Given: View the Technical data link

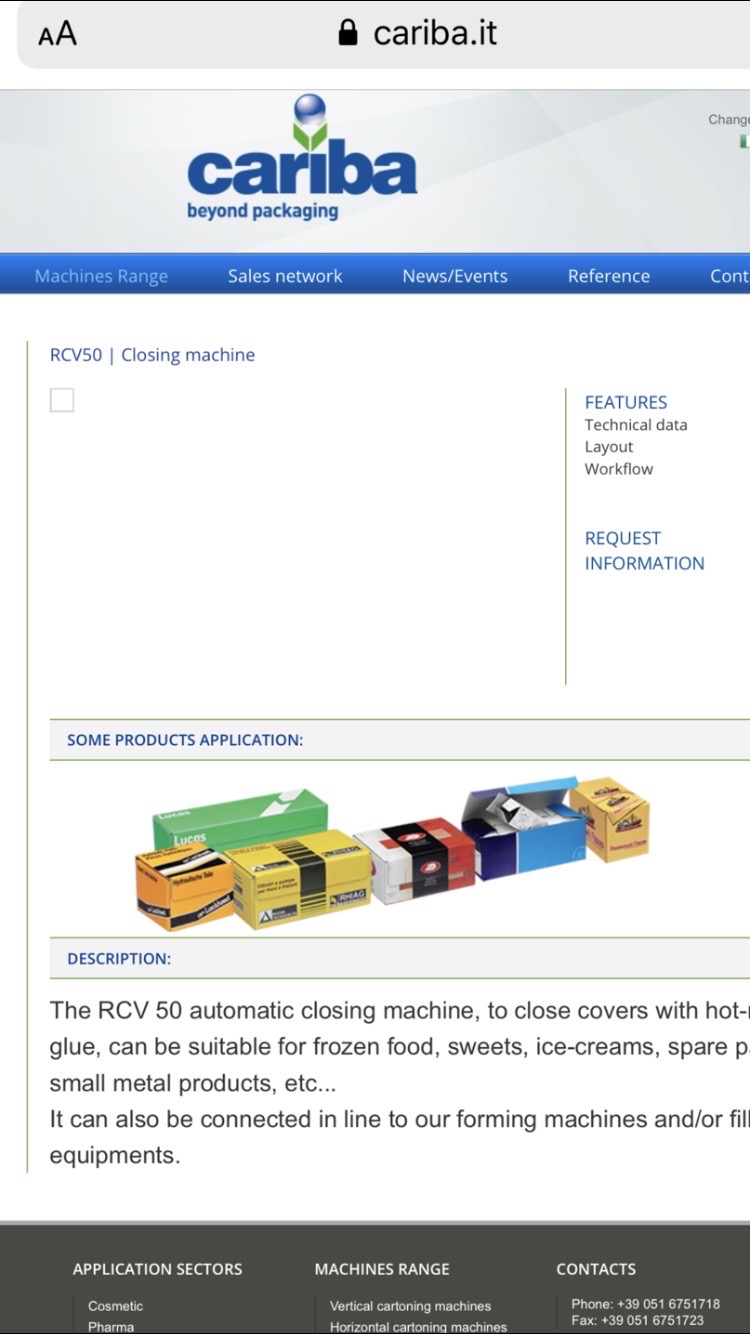Looking at the screenshot, I should pos(636,425).
